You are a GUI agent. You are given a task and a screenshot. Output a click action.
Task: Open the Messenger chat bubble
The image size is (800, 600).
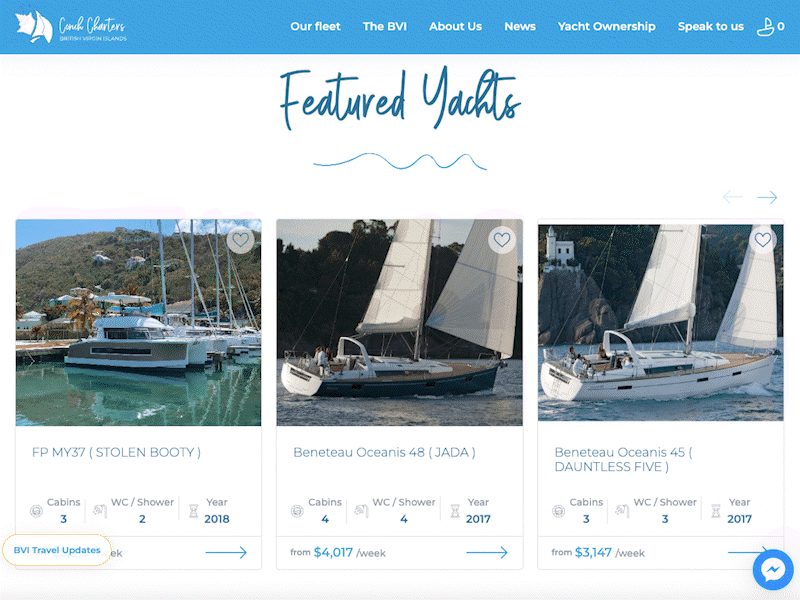coord(773,569)
